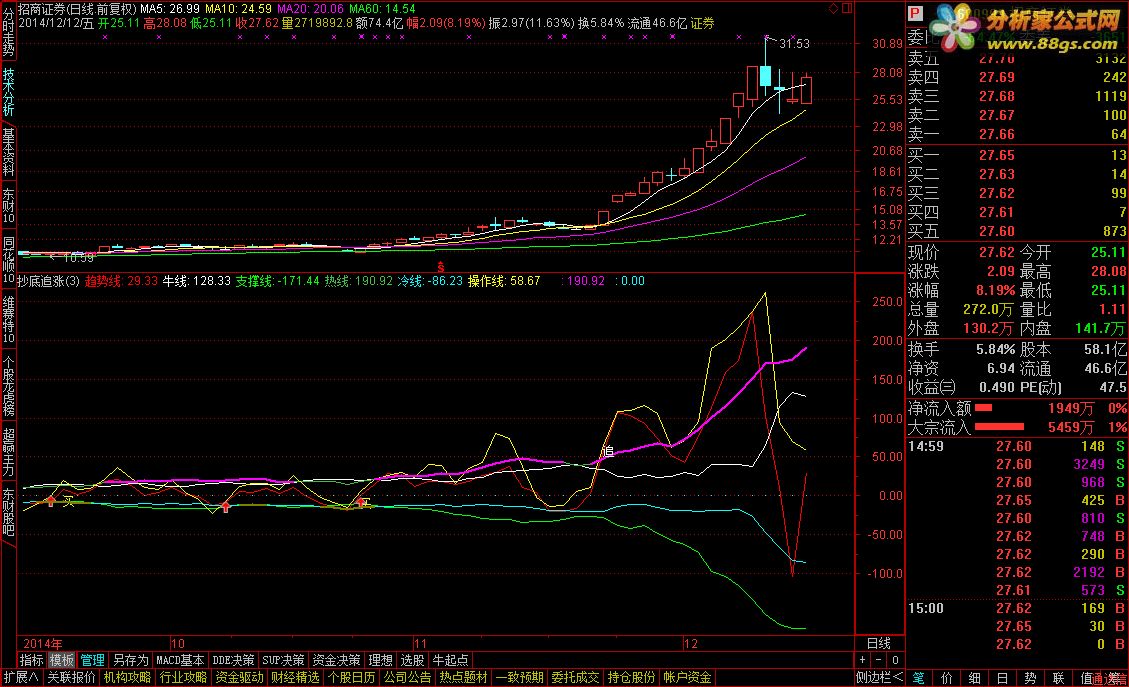
Task: Open the 一致预期 tab
Action: 520,678
